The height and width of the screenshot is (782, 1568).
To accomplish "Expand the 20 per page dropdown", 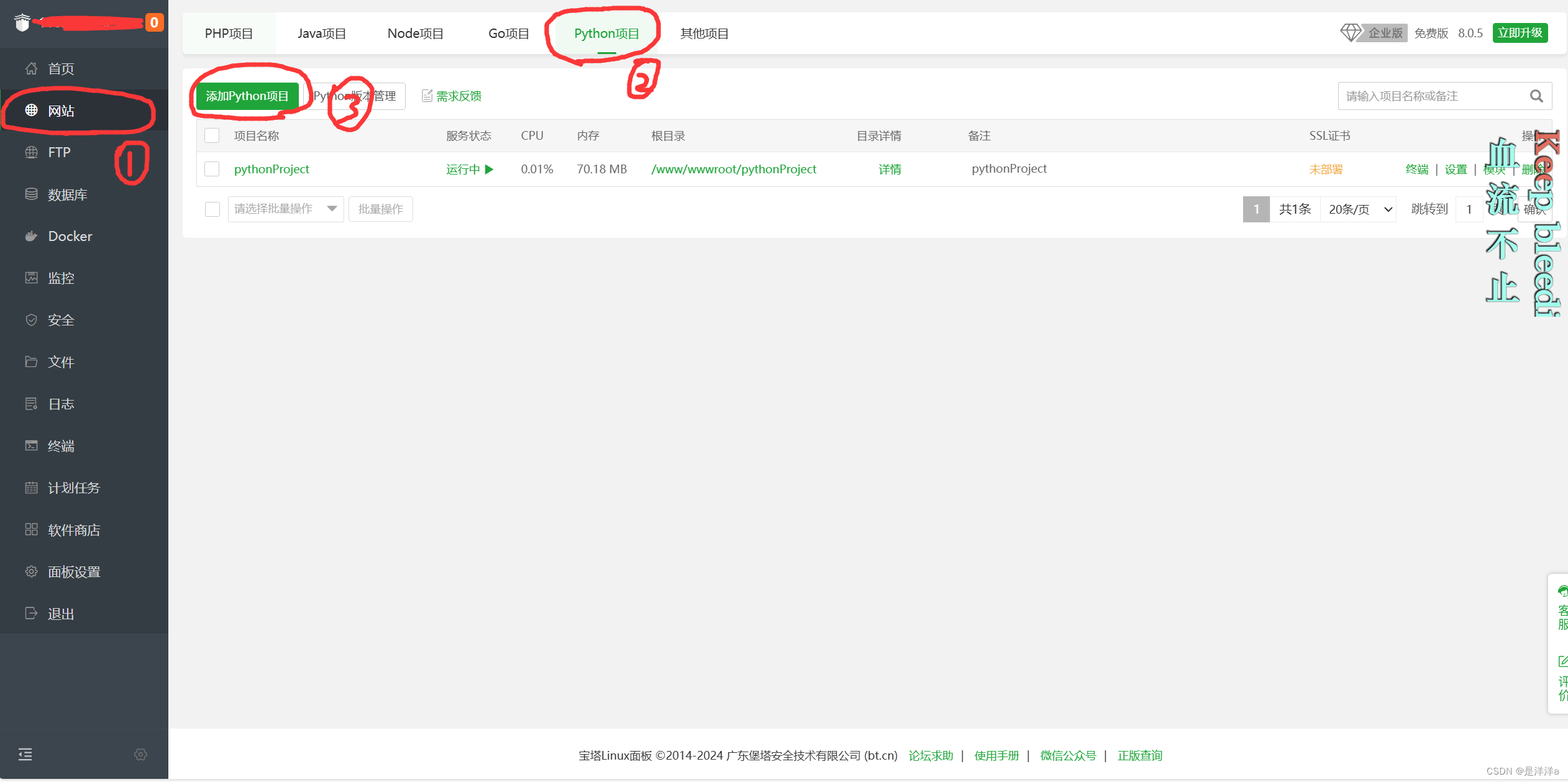I will (x=1359, y=209).
